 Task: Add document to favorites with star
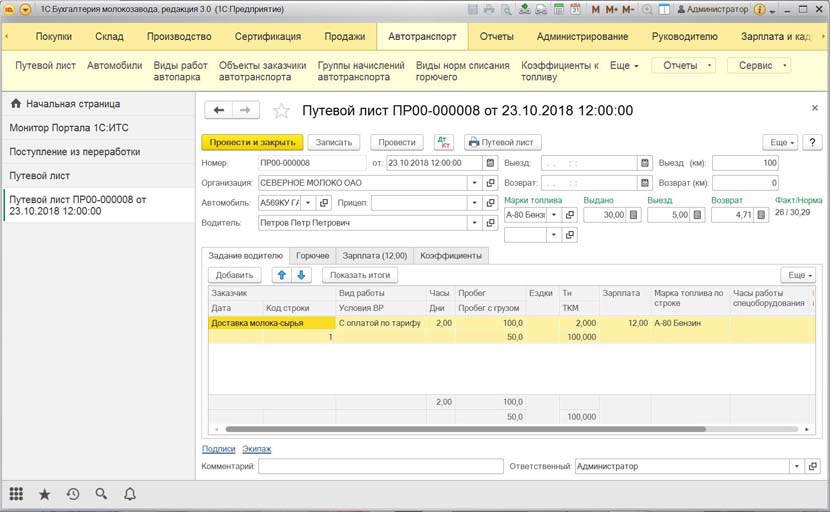click(281, 111)
